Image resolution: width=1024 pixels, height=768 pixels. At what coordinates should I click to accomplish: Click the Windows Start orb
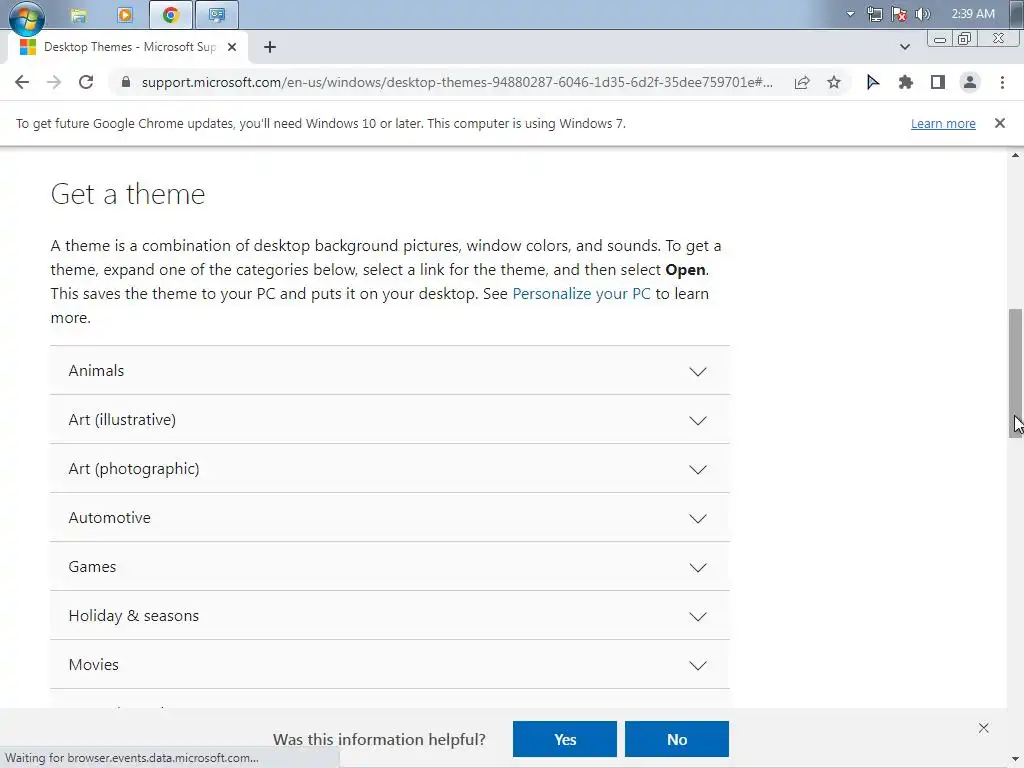(26, 16)
